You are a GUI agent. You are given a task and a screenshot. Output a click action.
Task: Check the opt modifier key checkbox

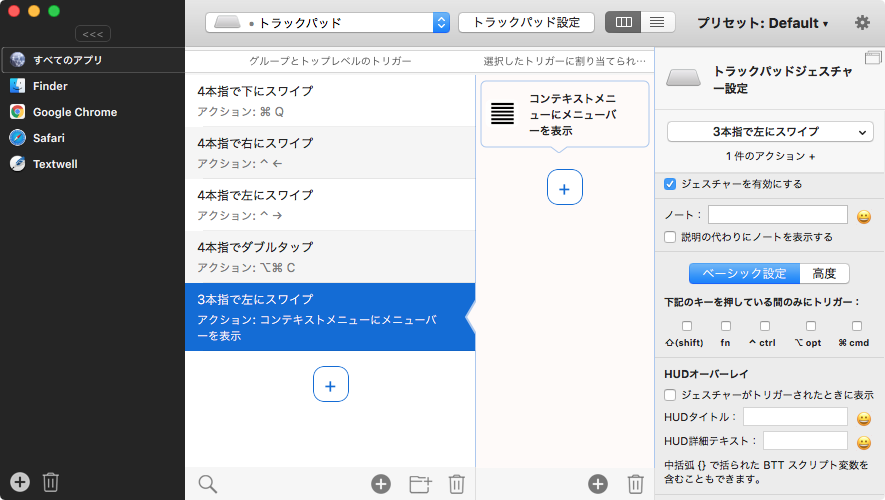pos(810,326)
